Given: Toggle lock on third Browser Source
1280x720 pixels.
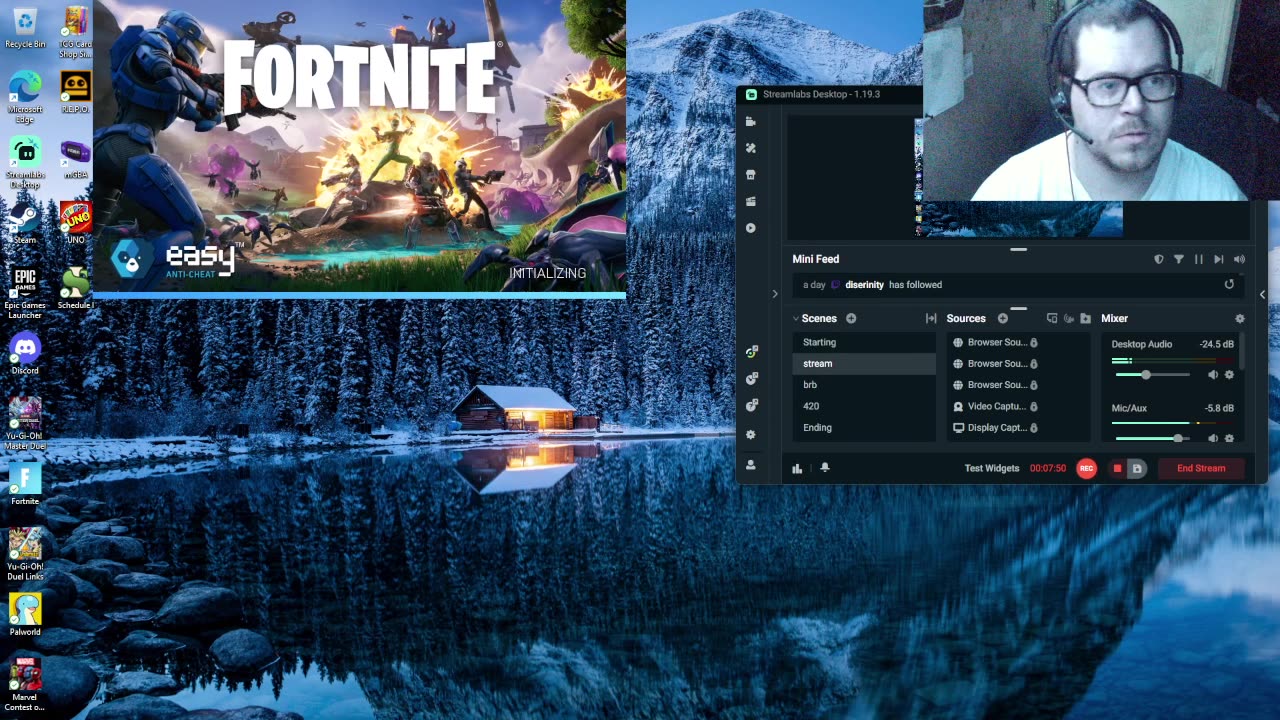Looking at the screenshot, I should point(1034,385).
